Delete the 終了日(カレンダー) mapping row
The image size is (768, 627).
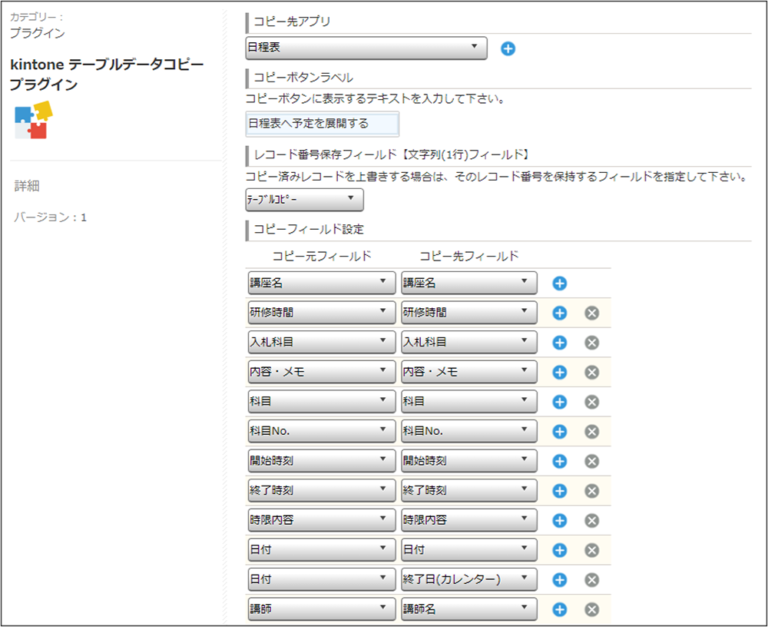[591, 579]
